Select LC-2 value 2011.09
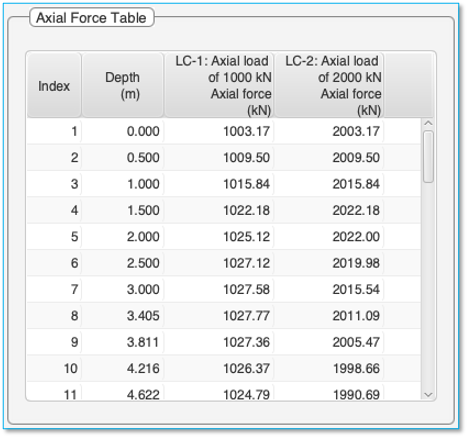The image size is (468, 437). click(x=329, y=316)
